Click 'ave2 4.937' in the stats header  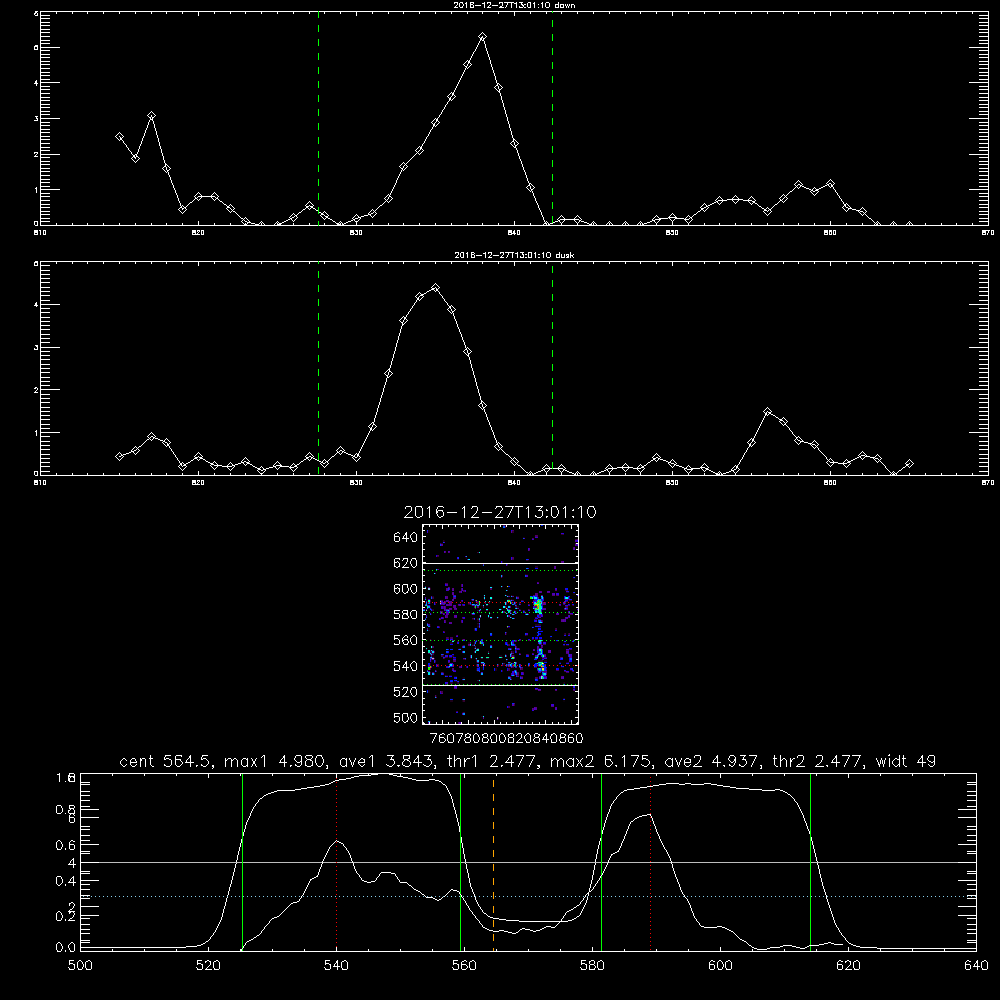712,761
